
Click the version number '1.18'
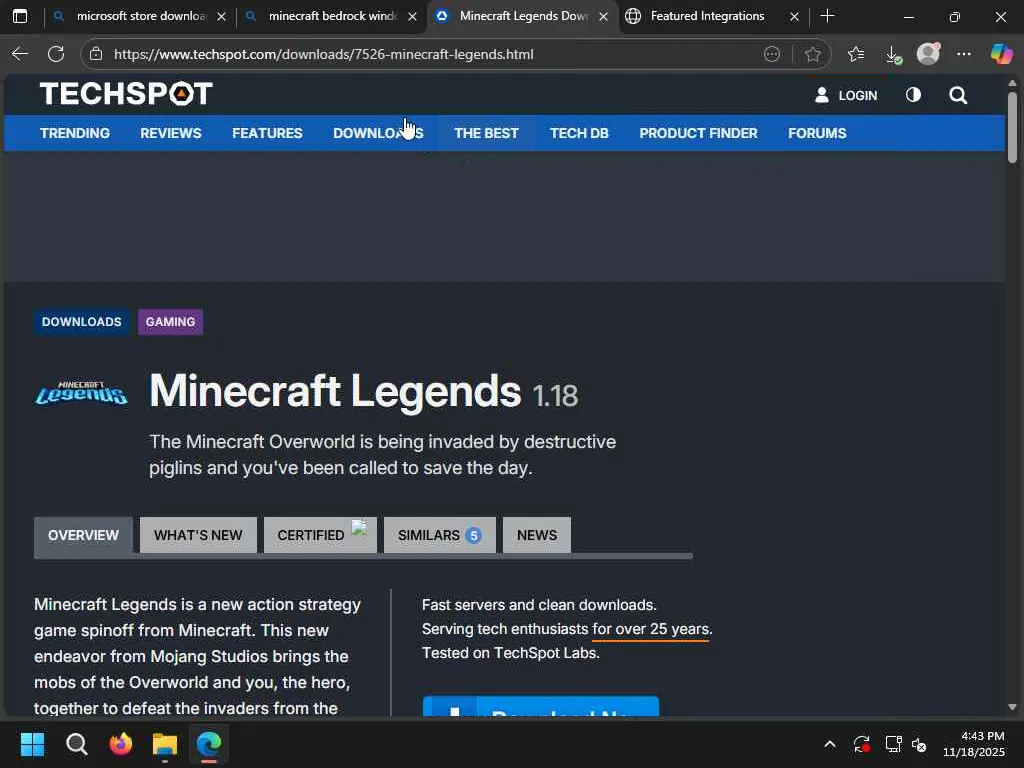tap(555, 396)
